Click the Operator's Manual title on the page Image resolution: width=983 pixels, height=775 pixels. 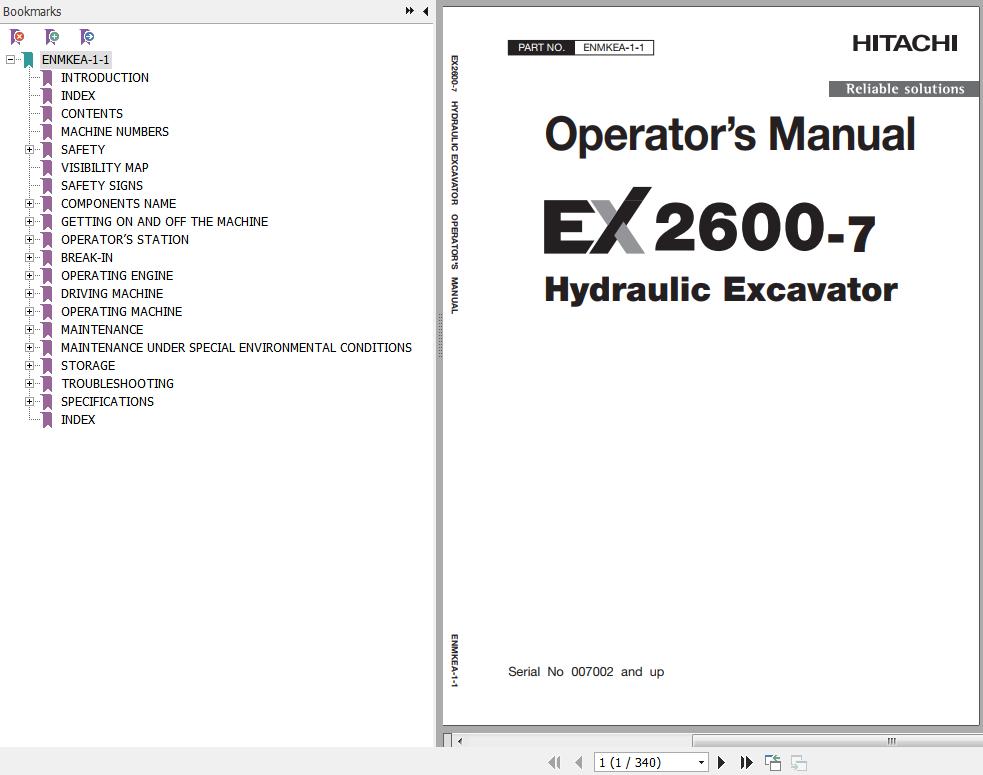pos(730,134)
